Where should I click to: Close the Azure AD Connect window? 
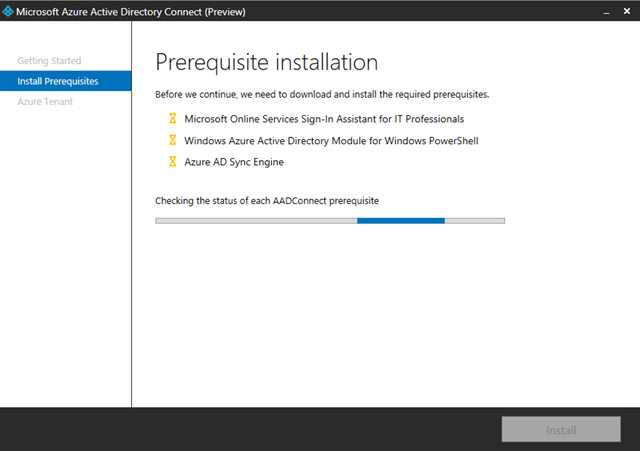click(627, 11)
